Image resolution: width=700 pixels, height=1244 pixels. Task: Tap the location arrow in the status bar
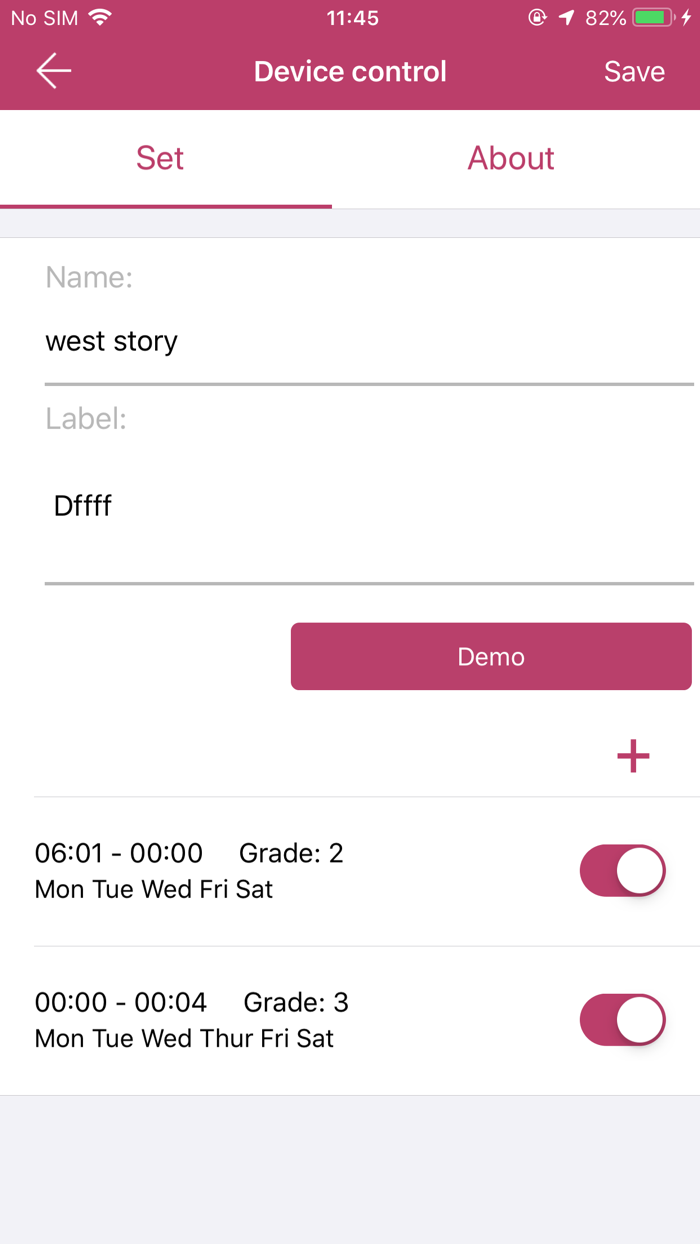click(x=568, y=17)
